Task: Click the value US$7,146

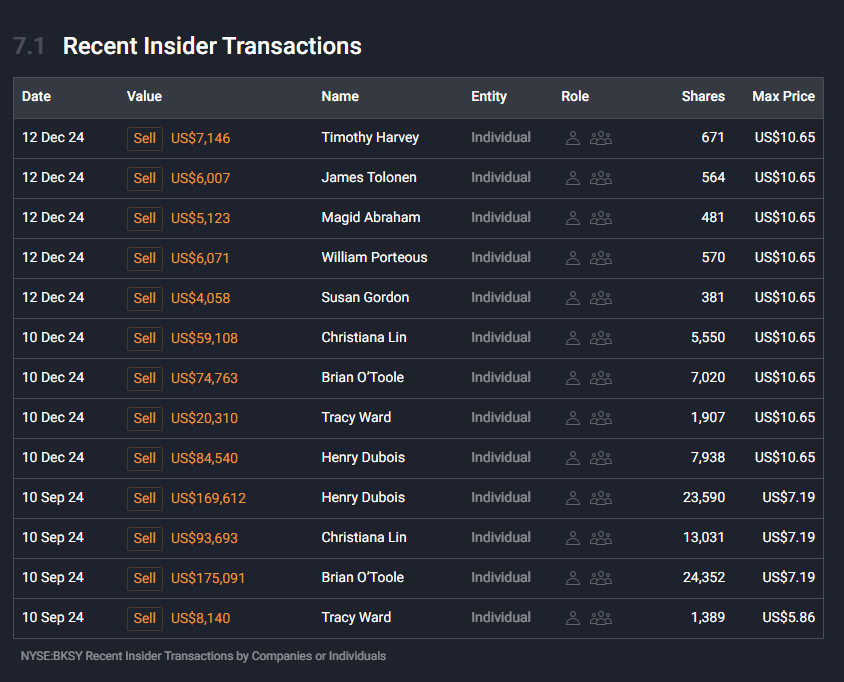Action: click(200, 139)
